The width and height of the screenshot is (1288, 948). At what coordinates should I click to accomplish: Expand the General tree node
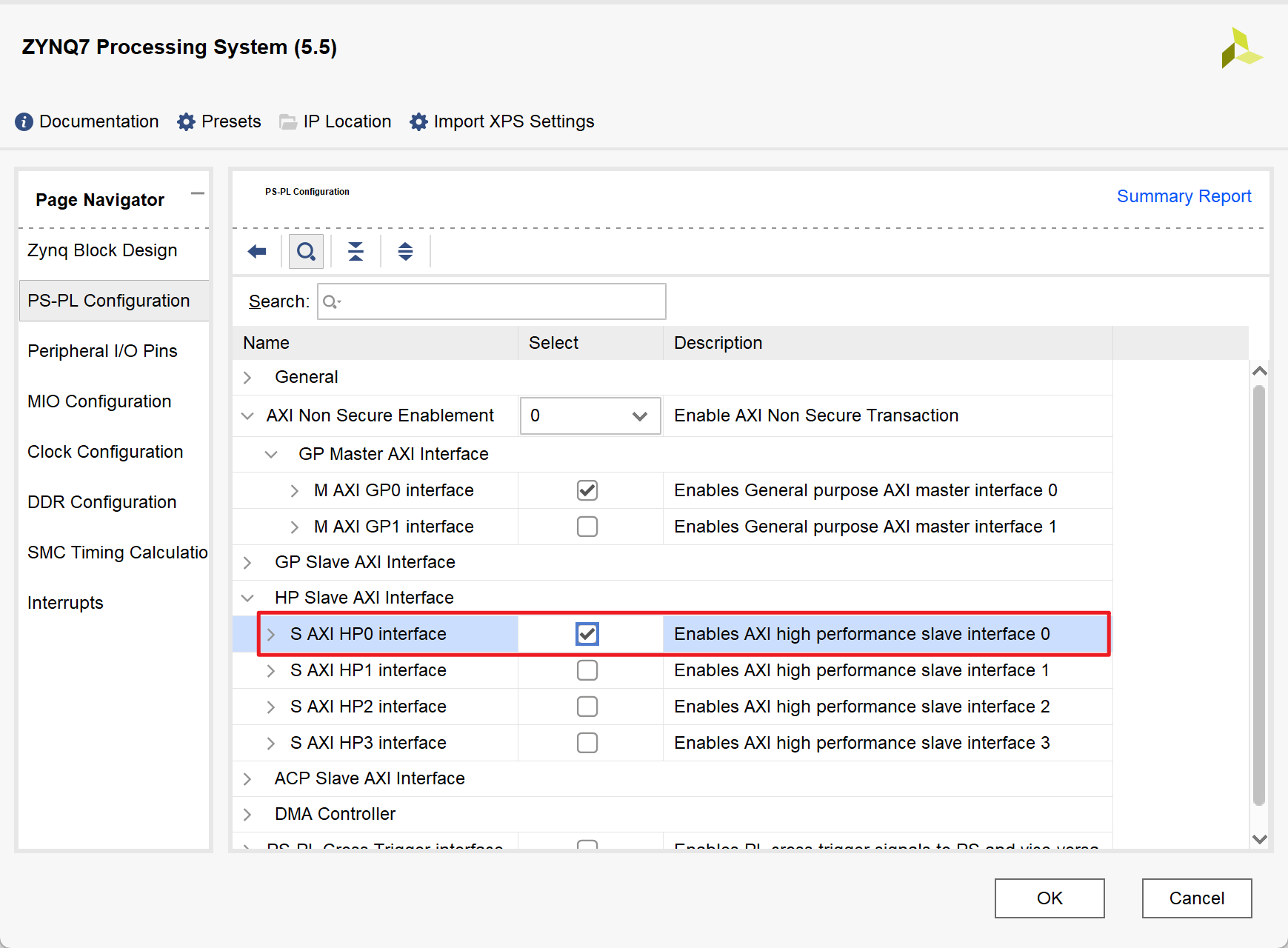247,378
